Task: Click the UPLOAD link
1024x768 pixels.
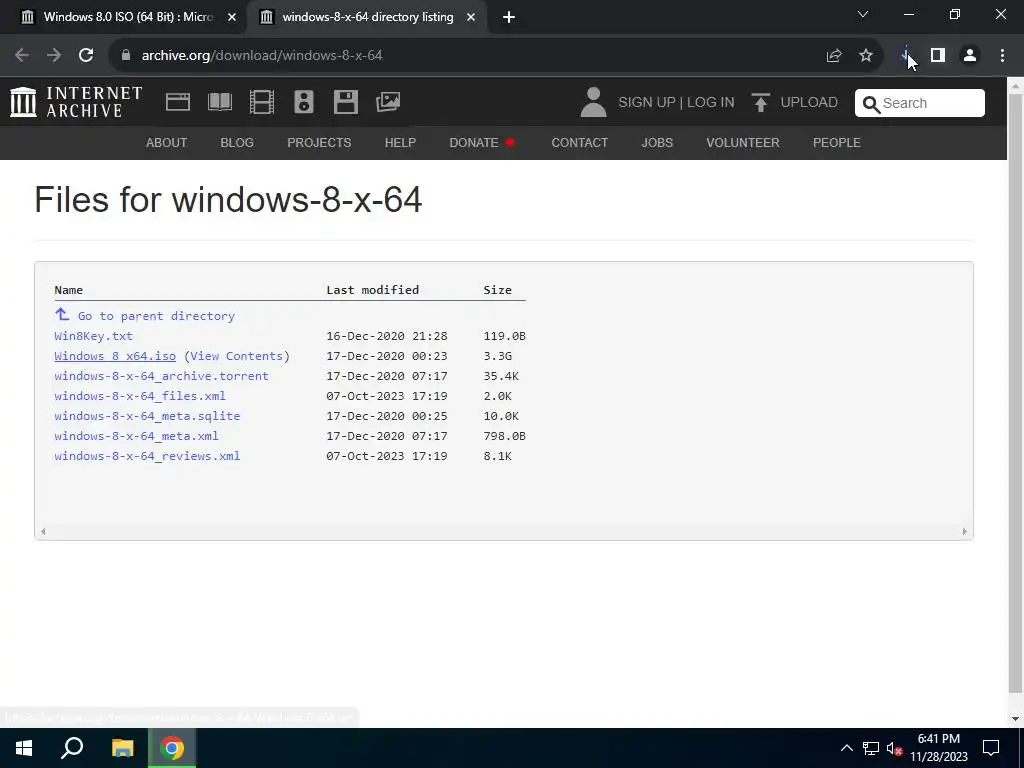Action: (809, 103)
